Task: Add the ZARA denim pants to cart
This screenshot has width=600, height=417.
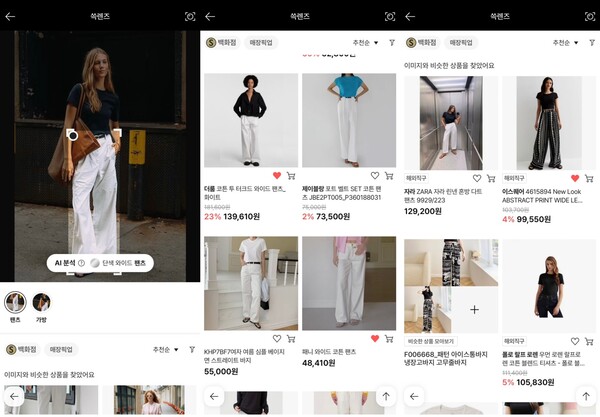Action: (491, 176)
